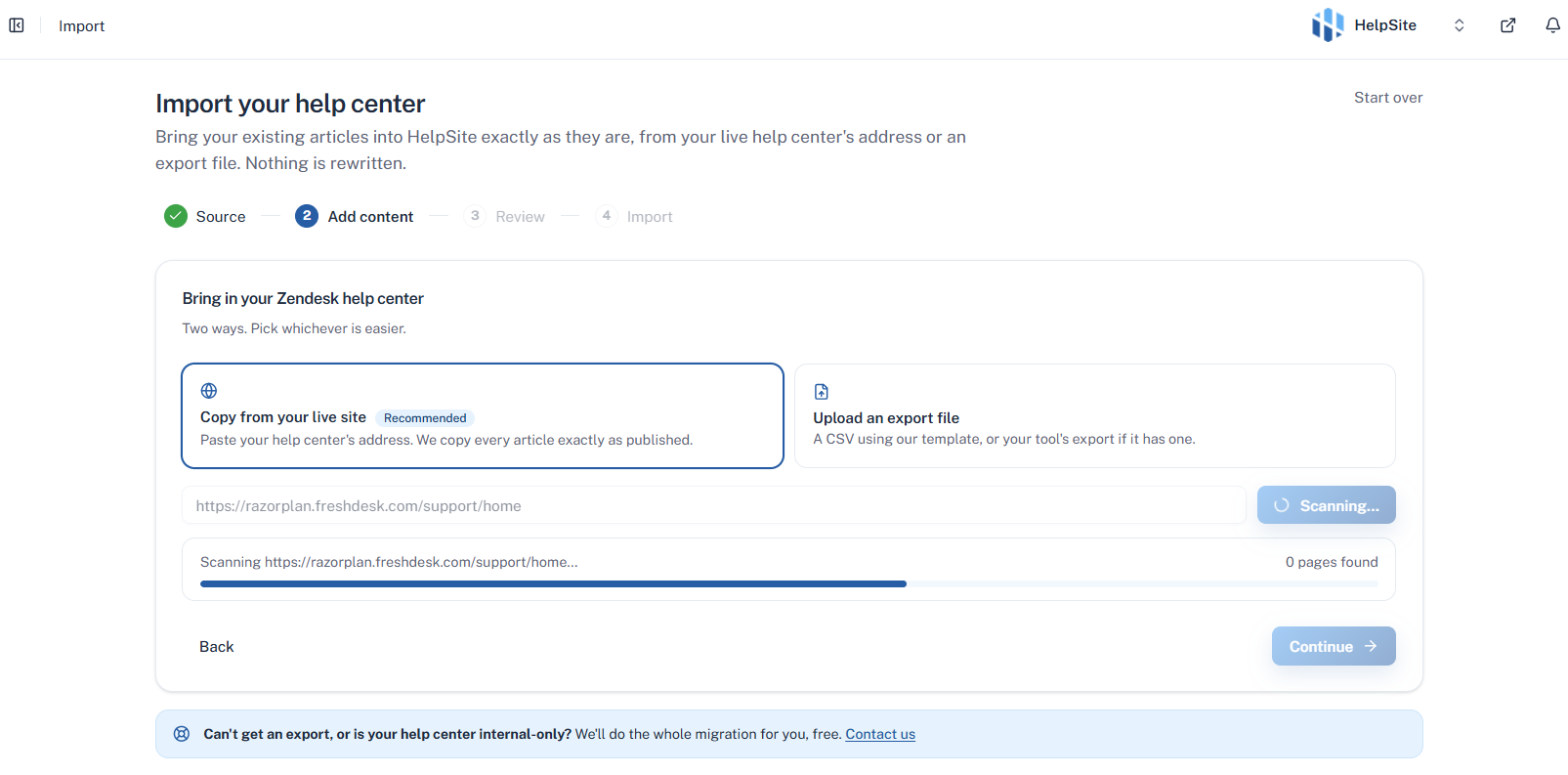The image size is (1568, 775).
Task: Click the green Source checkmark icon
Action: pyautogui.click(x=176, y=216)
